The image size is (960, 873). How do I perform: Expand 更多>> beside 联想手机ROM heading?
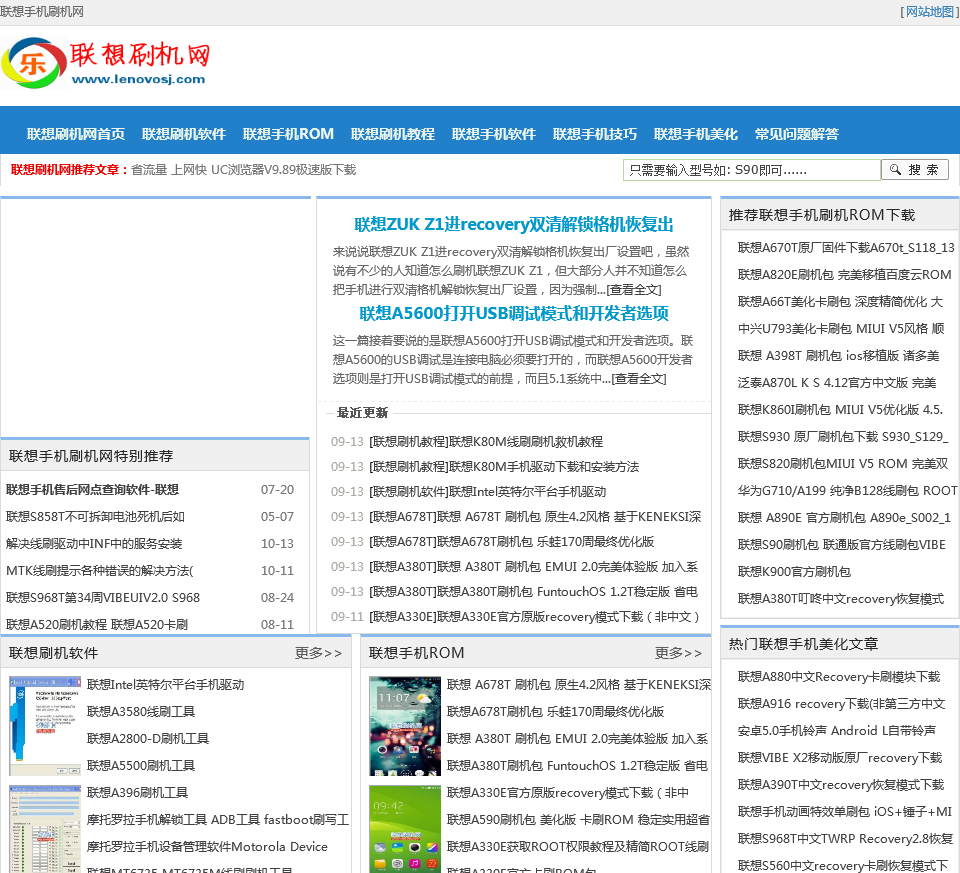pyautogui.click(x=678, y=653)
